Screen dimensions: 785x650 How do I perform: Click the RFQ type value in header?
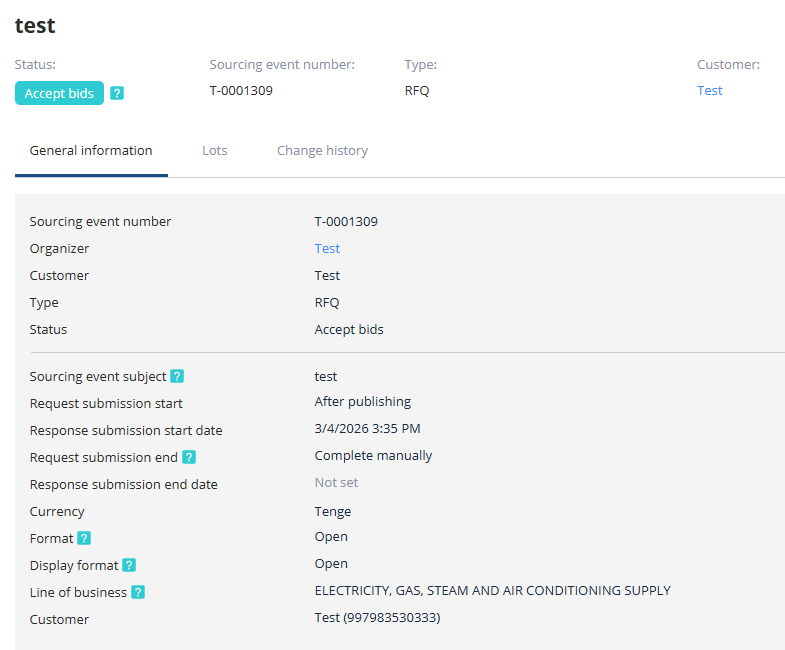pos(417,91)
